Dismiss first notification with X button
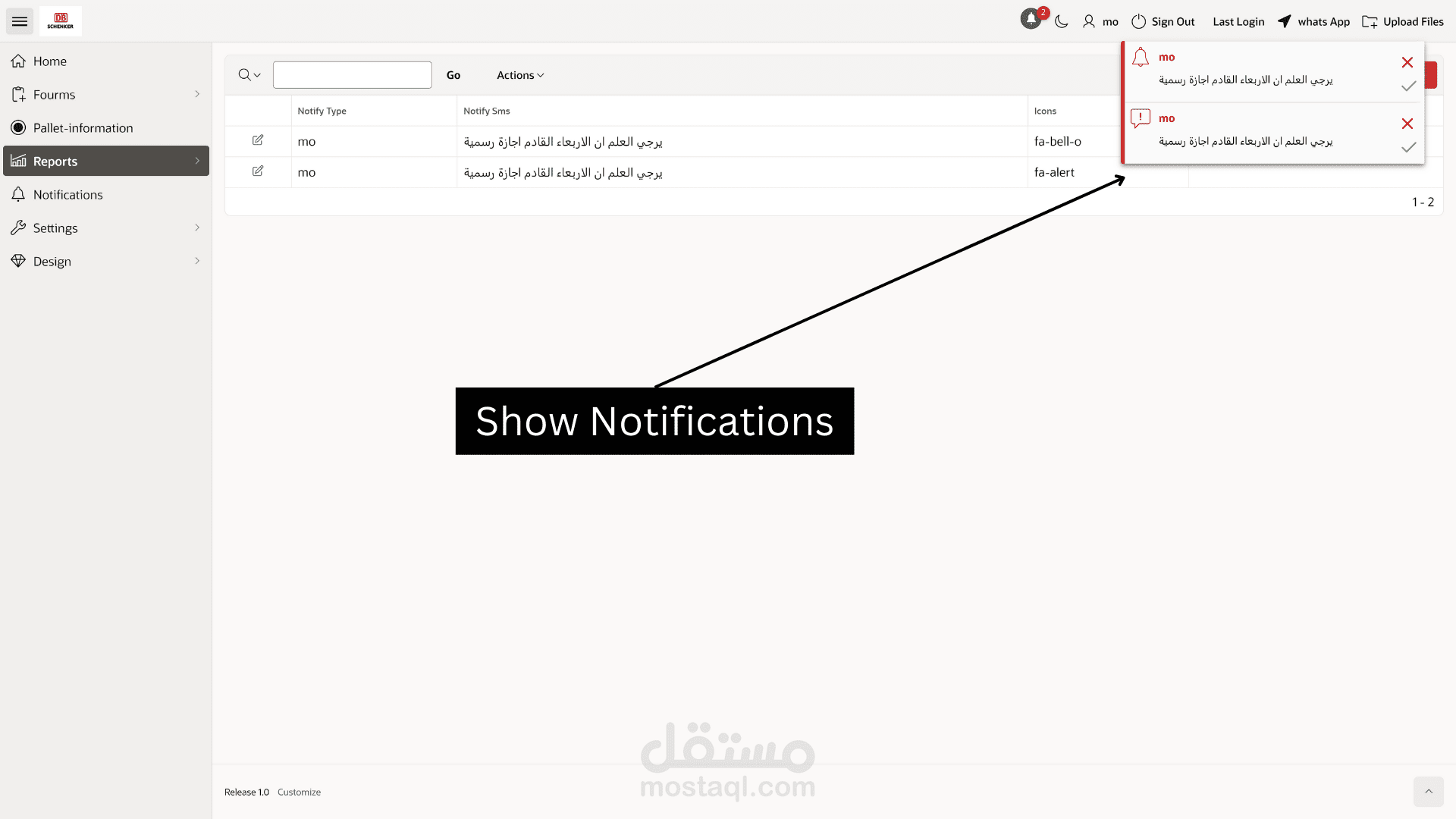Screen dimensions: 1456x819 point(1407,62)
